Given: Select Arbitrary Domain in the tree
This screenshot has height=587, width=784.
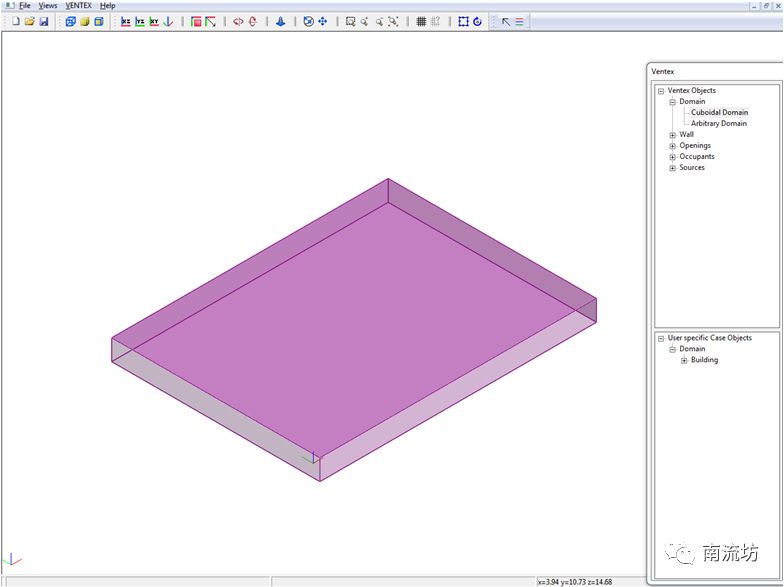Looking at the screenshot, I should point(719,124).
